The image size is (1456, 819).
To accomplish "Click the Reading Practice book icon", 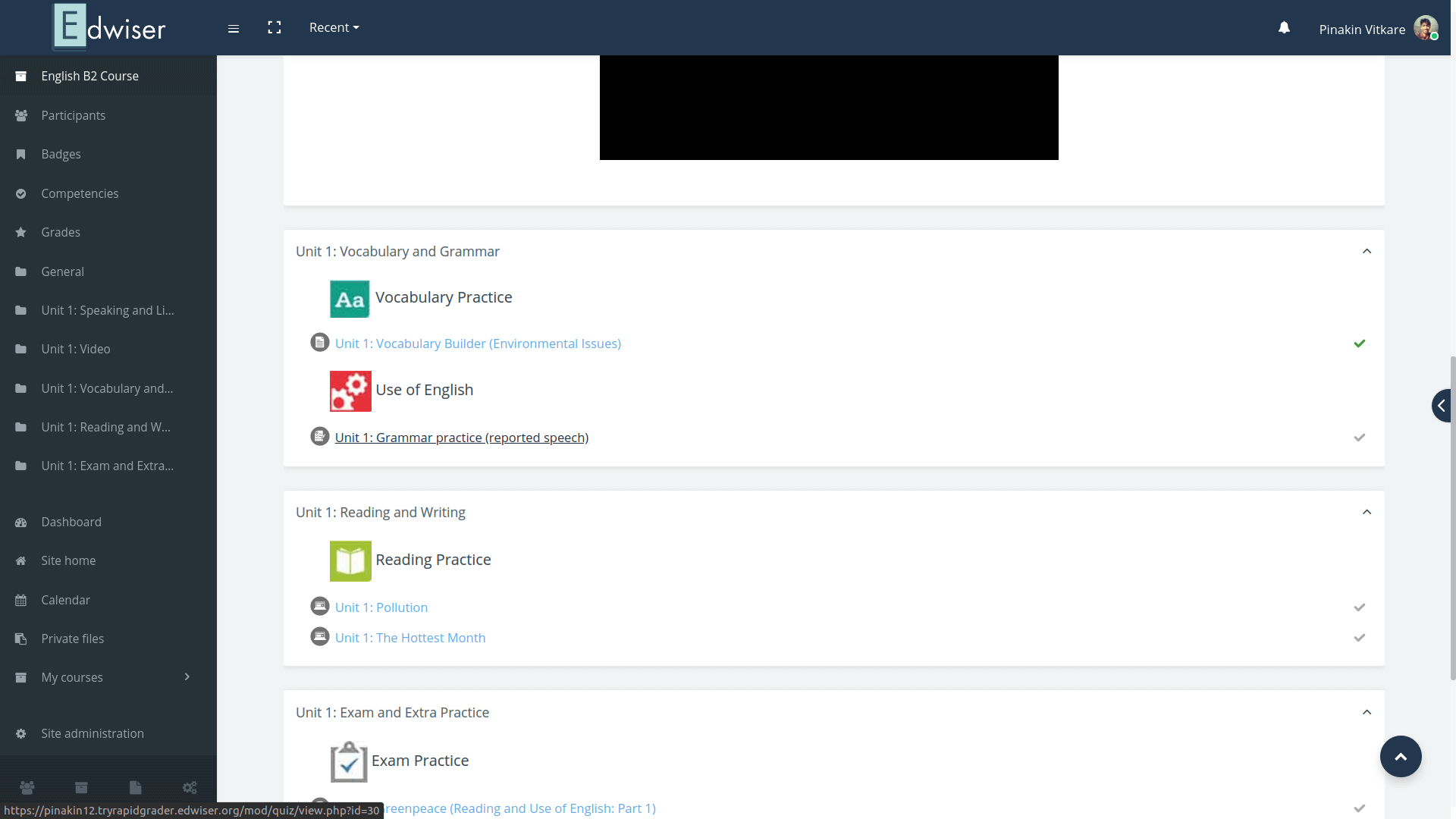I will [x=350, y=561].
